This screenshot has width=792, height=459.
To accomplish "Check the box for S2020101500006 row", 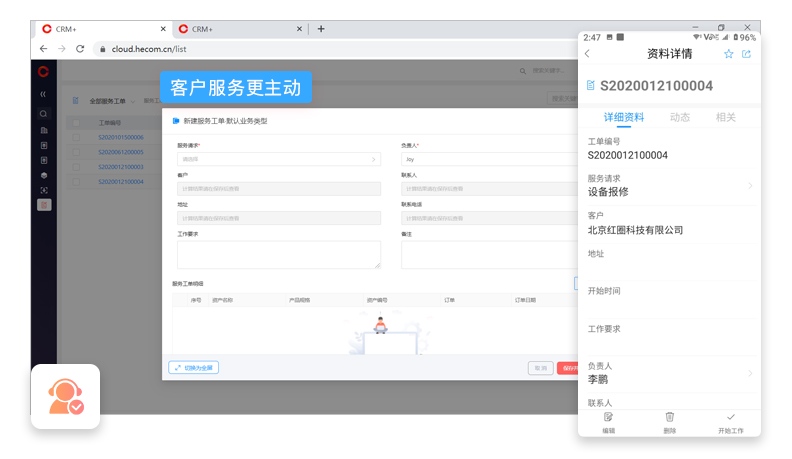I will (x=75, y=137).
